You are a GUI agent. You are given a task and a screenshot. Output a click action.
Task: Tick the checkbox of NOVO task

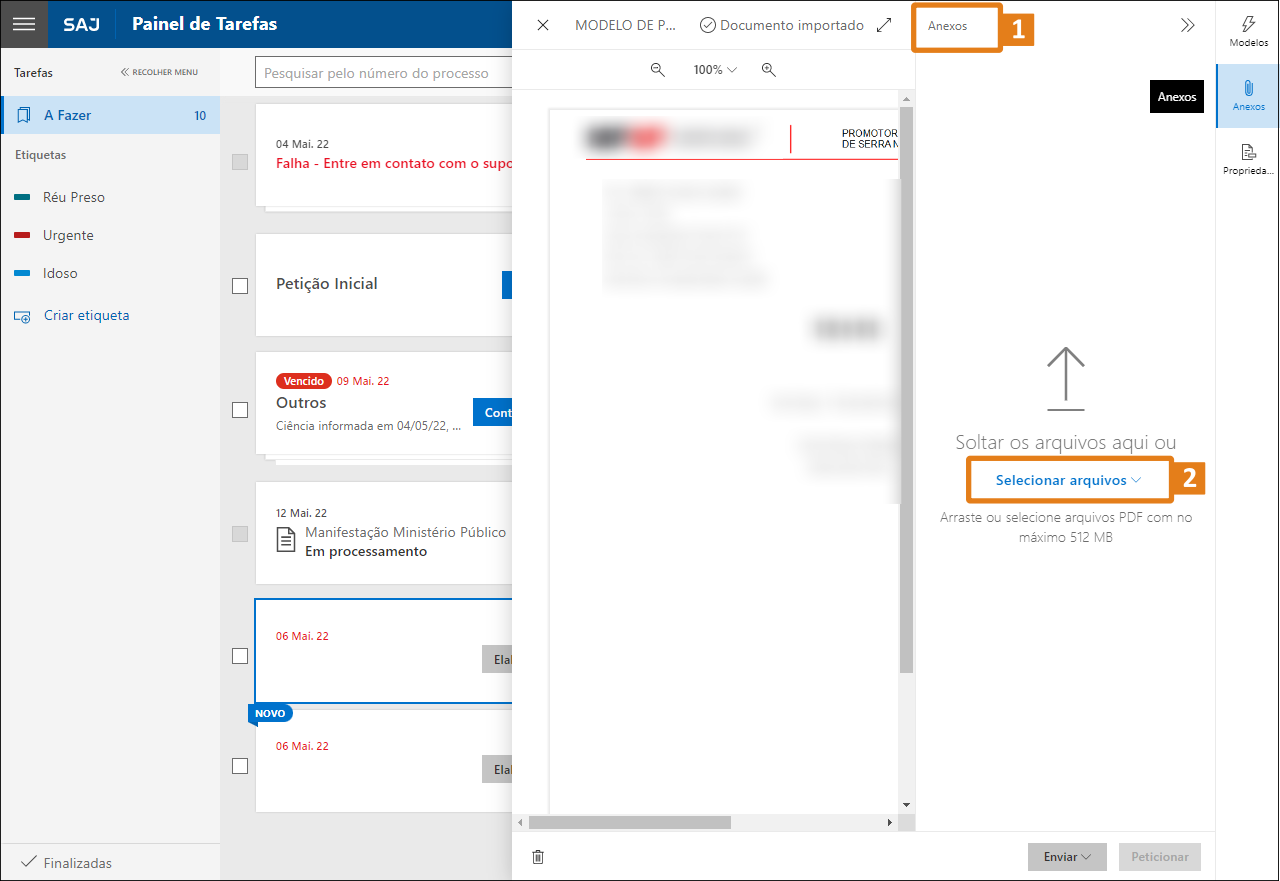(x=240, y=766)
